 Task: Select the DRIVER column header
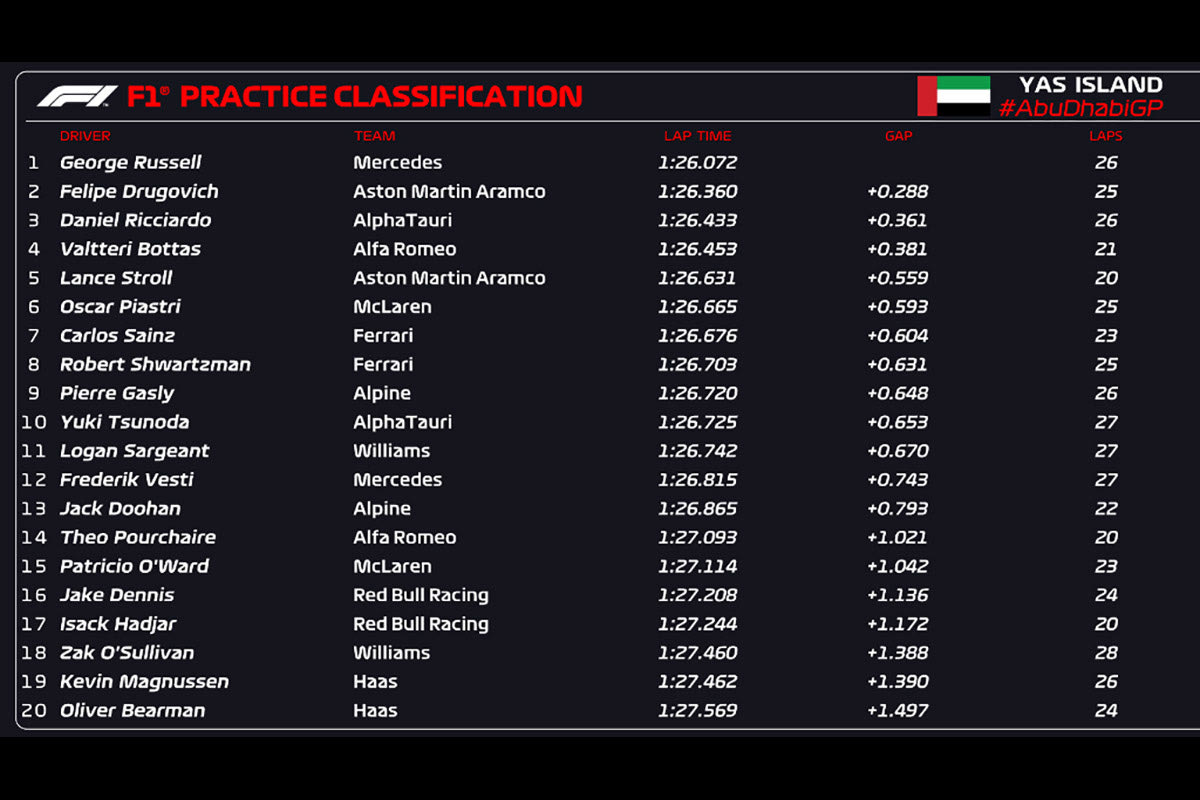click(x=85, y=136)
